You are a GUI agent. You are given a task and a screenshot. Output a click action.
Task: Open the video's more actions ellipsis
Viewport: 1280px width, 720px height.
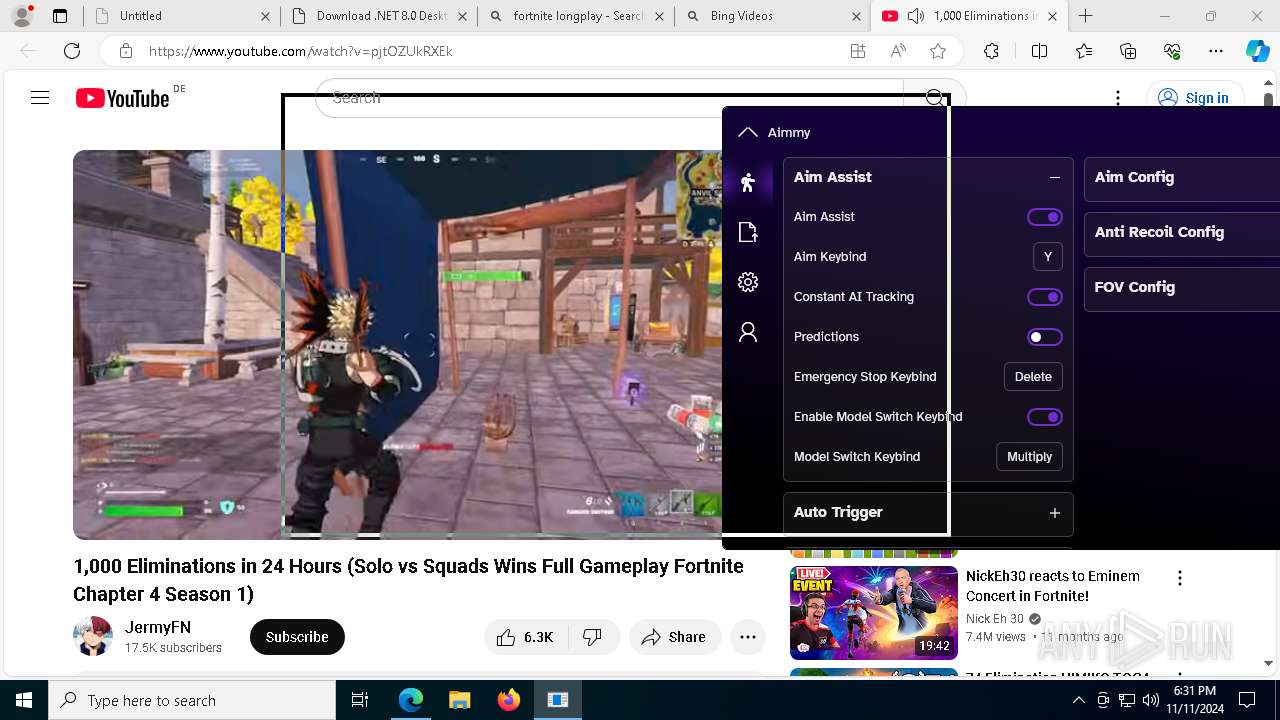click(x=748, y=637)
